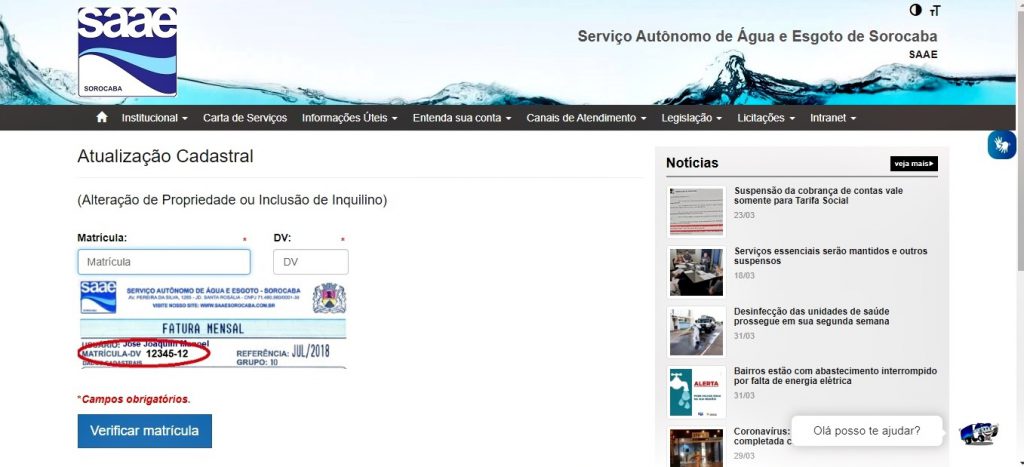1024x467 pixels.
Task: Expand the Institucional dropdown menu
Action: point(154,118)
